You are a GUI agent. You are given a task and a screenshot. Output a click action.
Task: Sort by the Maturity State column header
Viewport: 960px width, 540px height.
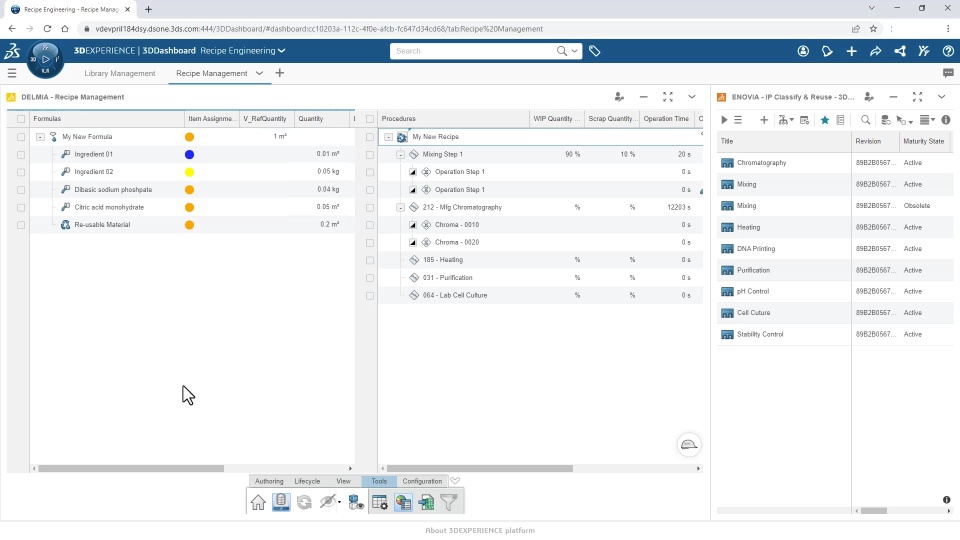(x=923, y=141)
